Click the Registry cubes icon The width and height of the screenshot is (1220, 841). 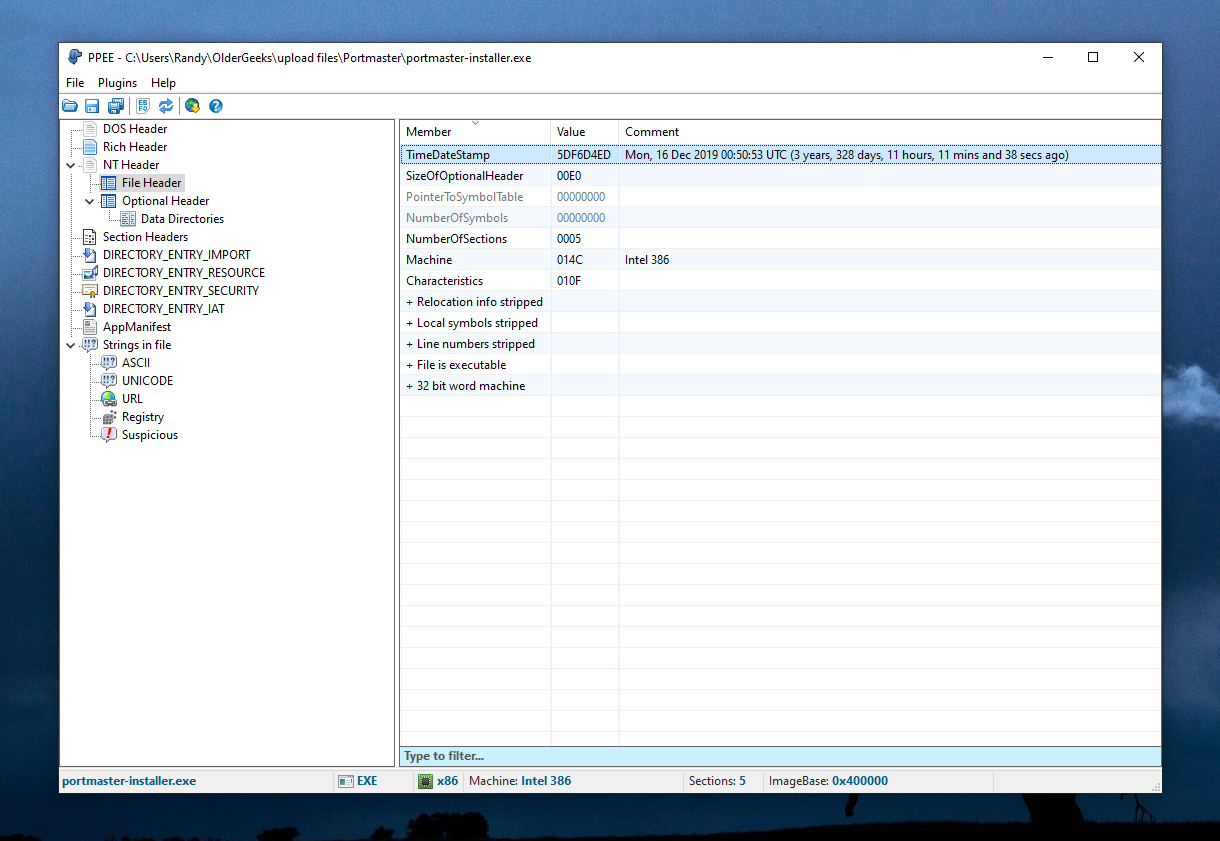click(109, 417)
